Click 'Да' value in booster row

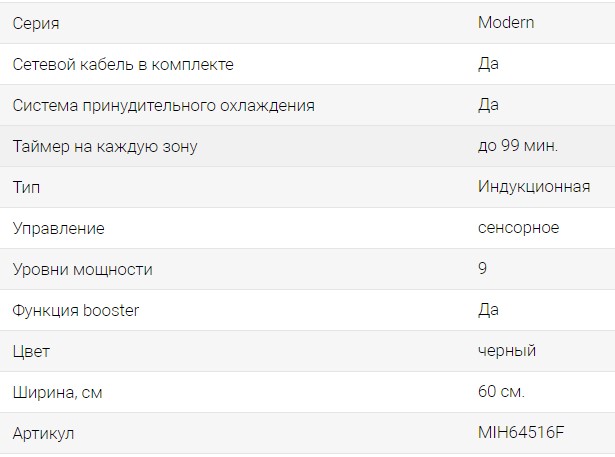point(489,310)
